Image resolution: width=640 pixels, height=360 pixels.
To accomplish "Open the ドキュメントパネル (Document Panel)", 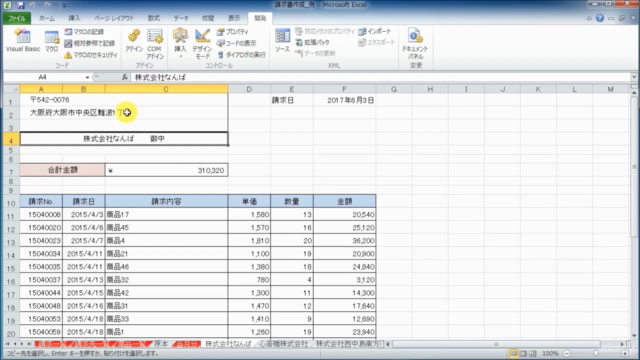I will (415, 44).
